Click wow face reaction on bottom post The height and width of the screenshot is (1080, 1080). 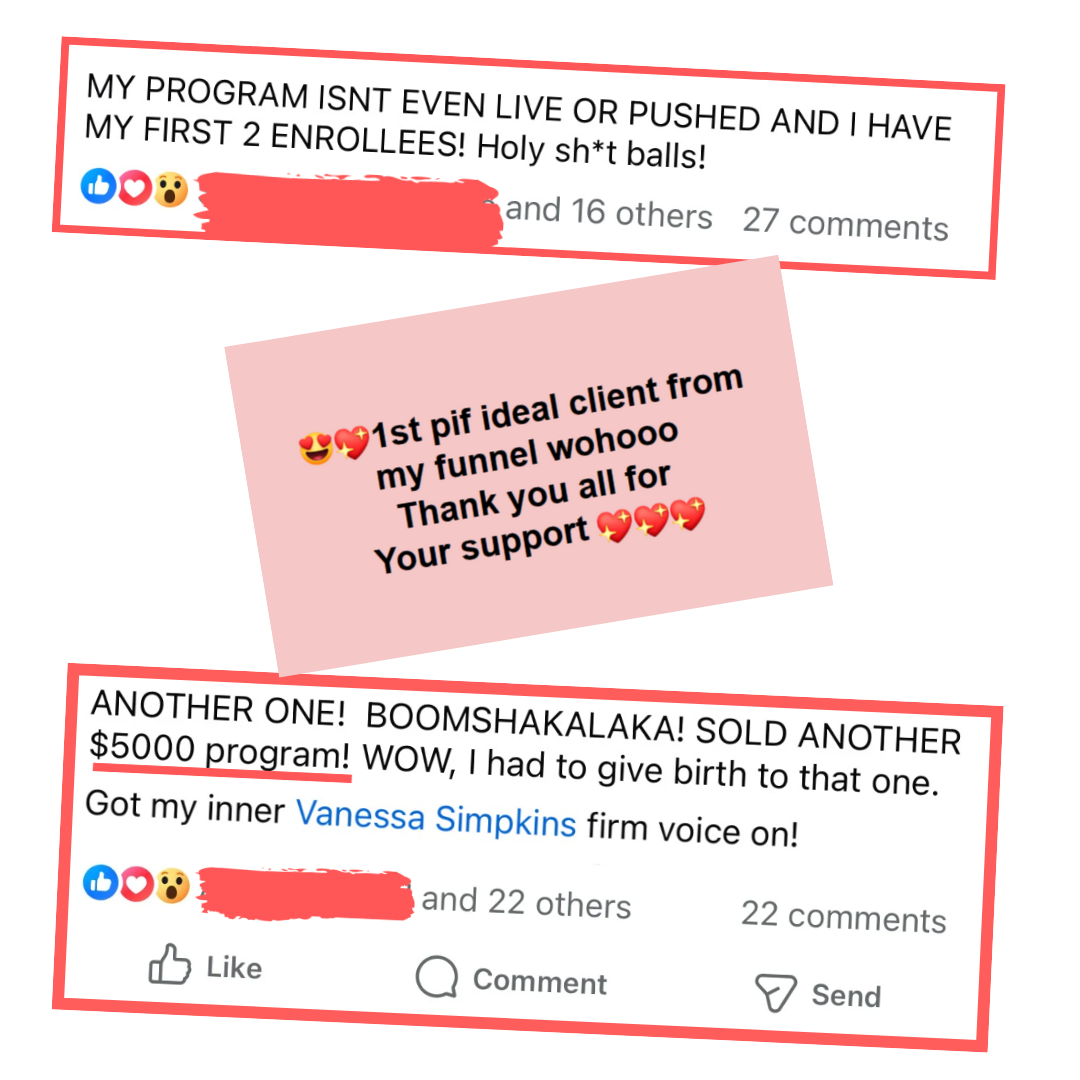coord(172,886)
